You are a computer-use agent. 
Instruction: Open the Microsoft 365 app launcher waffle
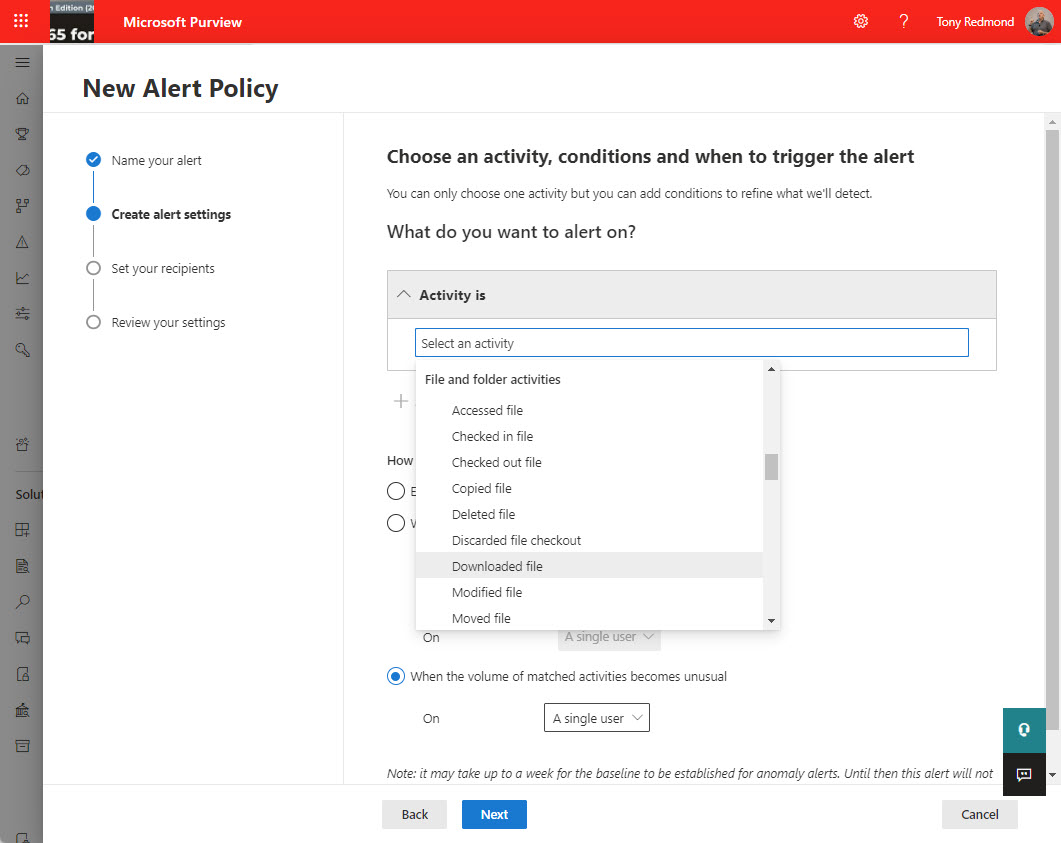click(20, 20)
